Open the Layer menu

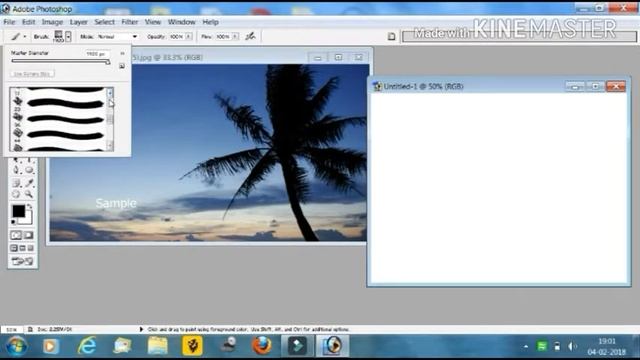79,22
